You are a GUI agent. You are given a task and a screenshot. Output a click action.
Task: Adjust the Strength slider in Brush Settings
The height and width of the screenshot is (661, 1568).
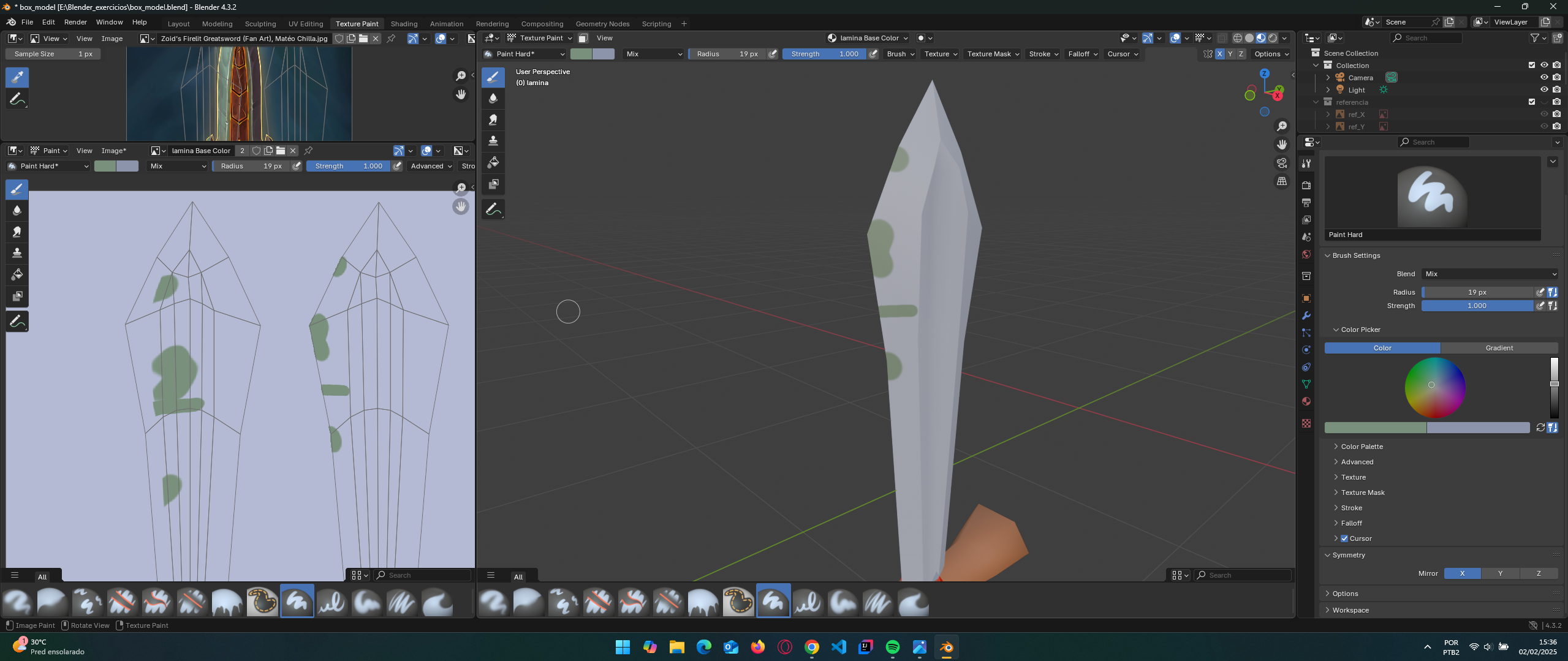coord(1477,306)
